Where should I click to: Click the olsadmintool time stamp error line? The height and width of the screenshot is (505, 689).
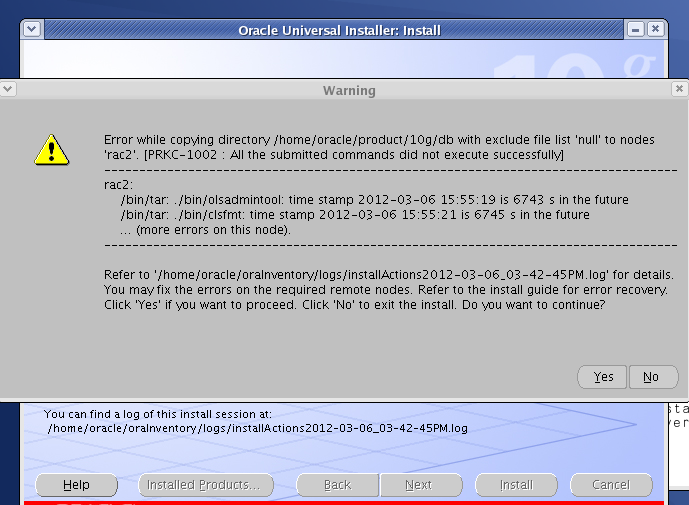[374, 200]
